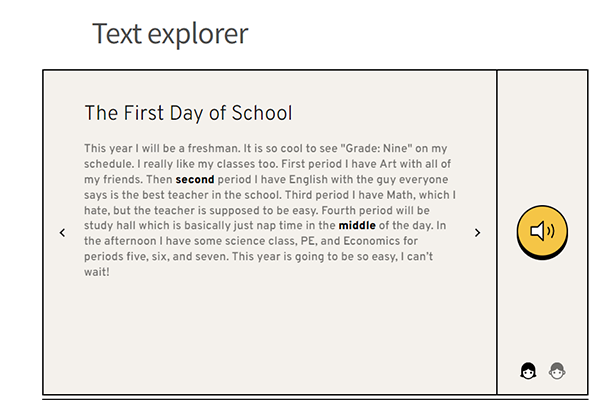Screen dimensions: 600x400
Task: Play the passage audio with speaker button
Action: [541, 232]
